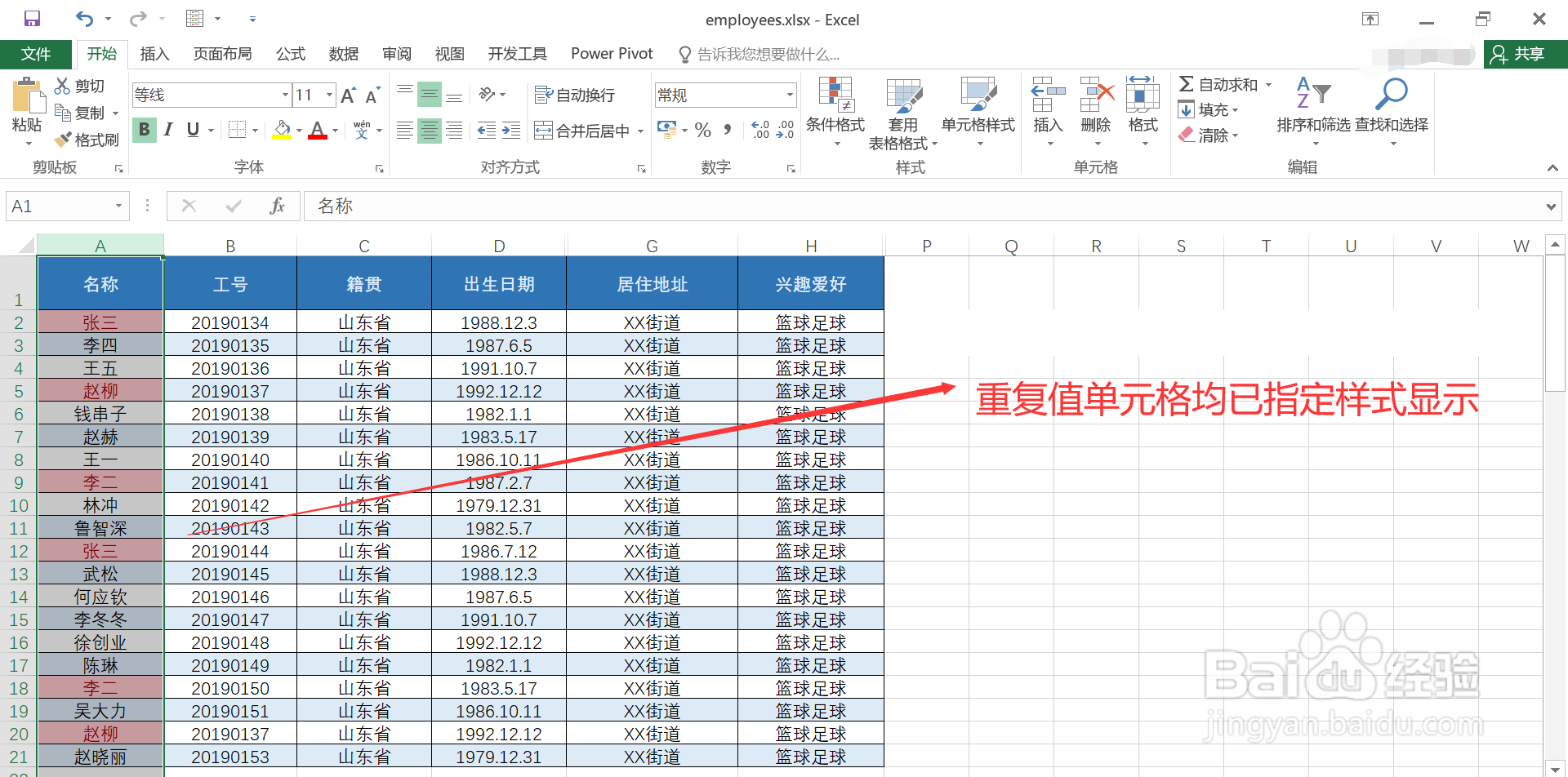Open 单元格样式 cell styles

tap(978, 112)
